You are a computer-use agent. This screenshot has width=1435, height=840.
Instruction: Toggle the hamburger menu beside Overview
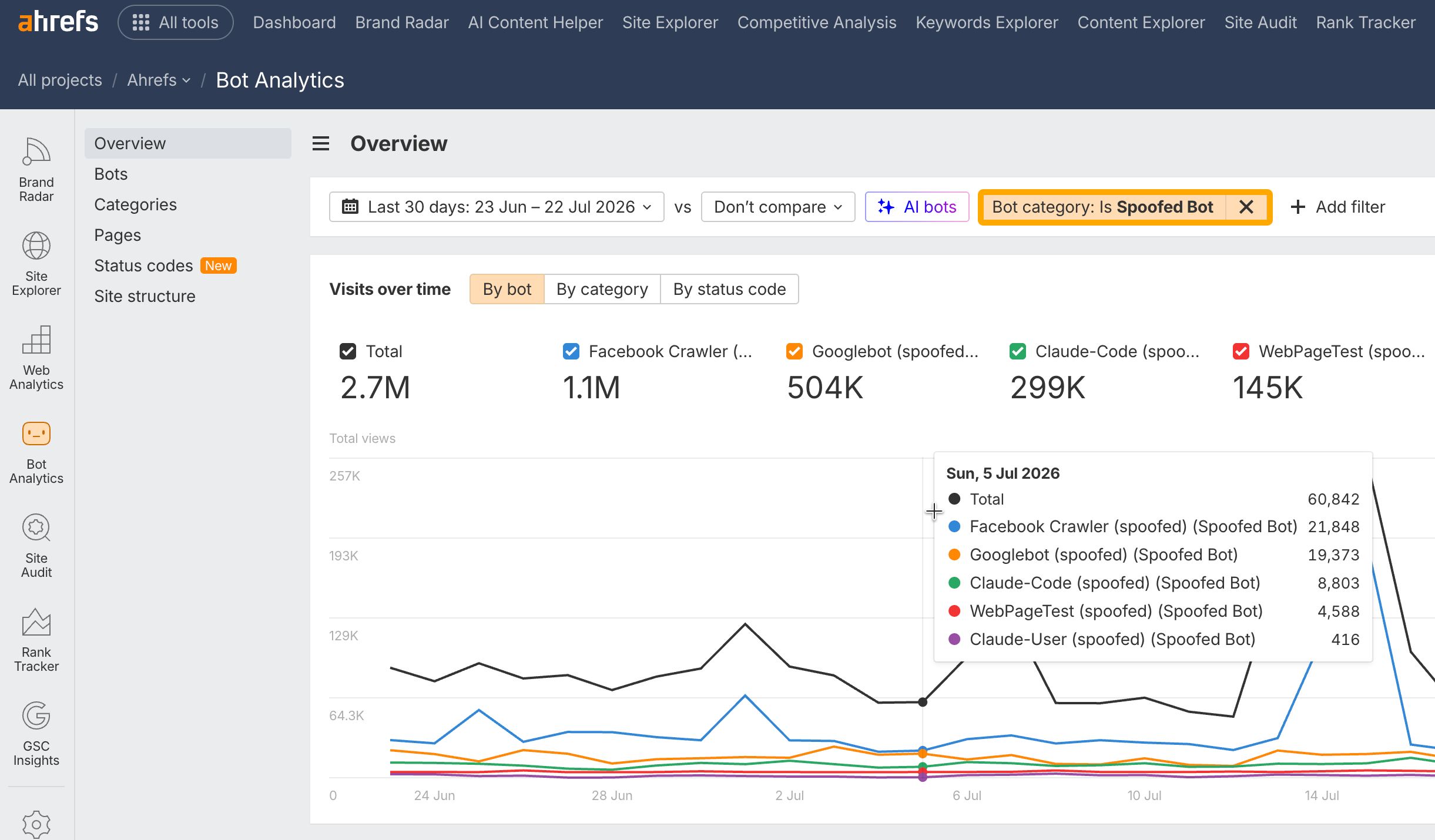(321, 143)
